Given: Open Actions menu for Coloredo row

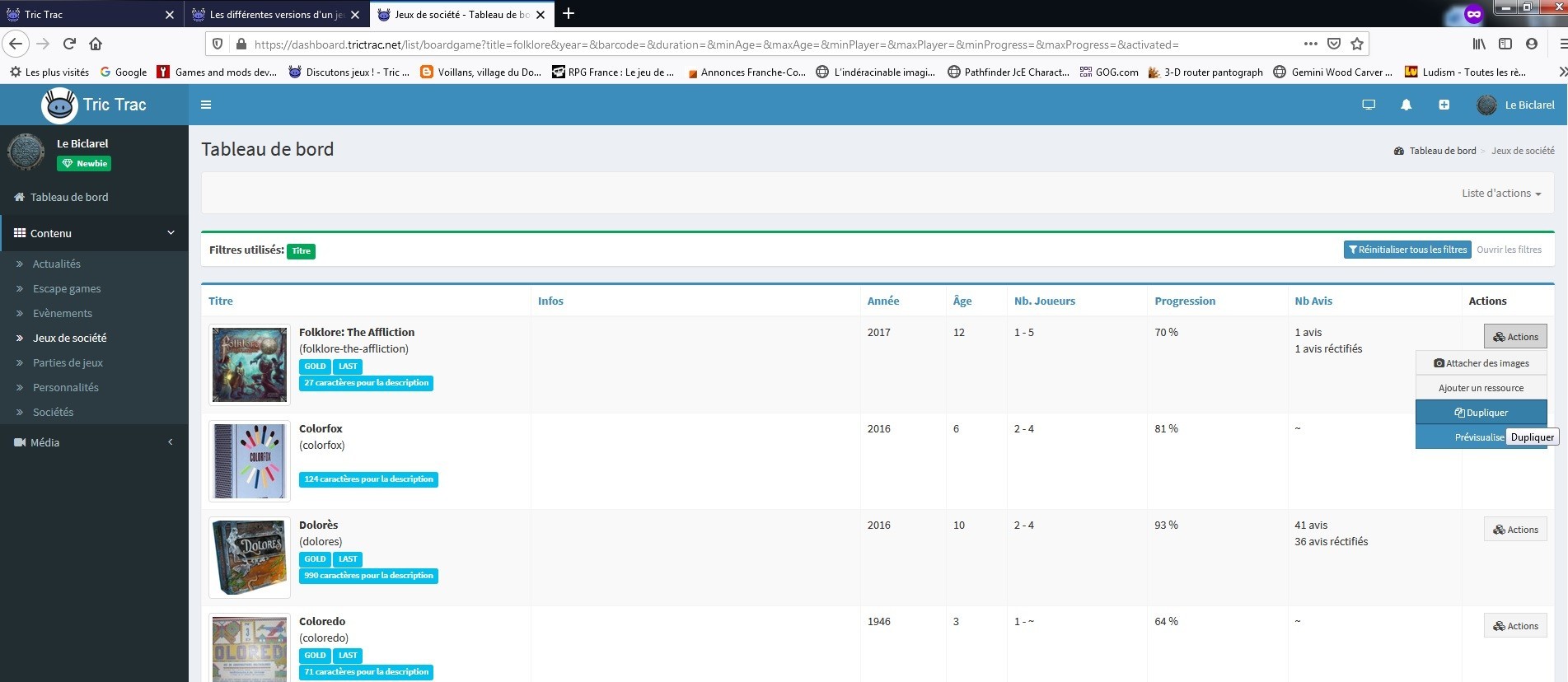Looking at the screenshot, I should [x=1515, y=626].
